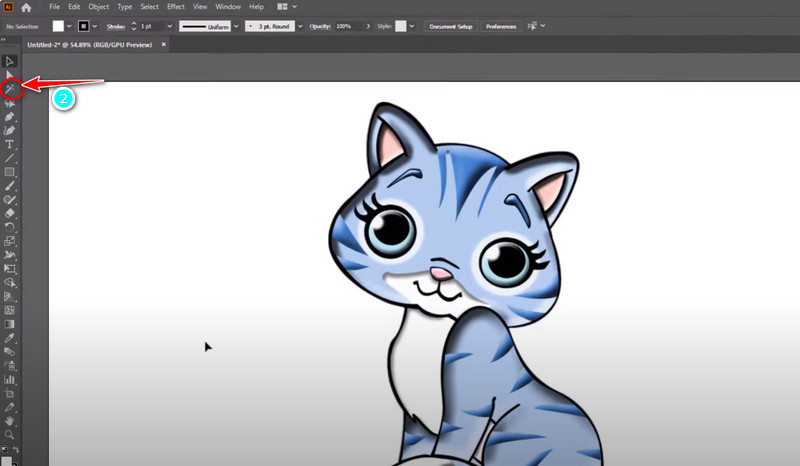Expand the fill color dropdown arrow
The image size is (800, 466).
(x=69, y=26)
